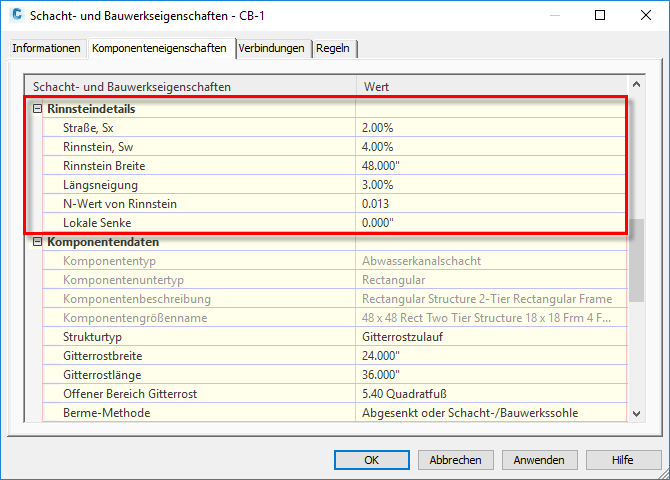The width and height of the screenshot is (670, 480).
Task: Select the Komponentenbeschreibung row label
Action: pyautogui.click(x=137, y=299)
